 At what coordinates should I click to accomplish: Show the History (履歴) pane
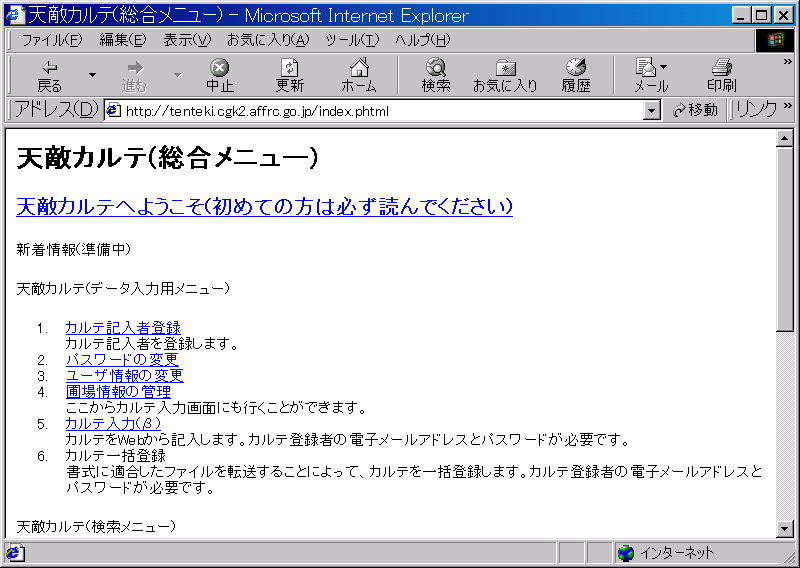pos(576,75)
